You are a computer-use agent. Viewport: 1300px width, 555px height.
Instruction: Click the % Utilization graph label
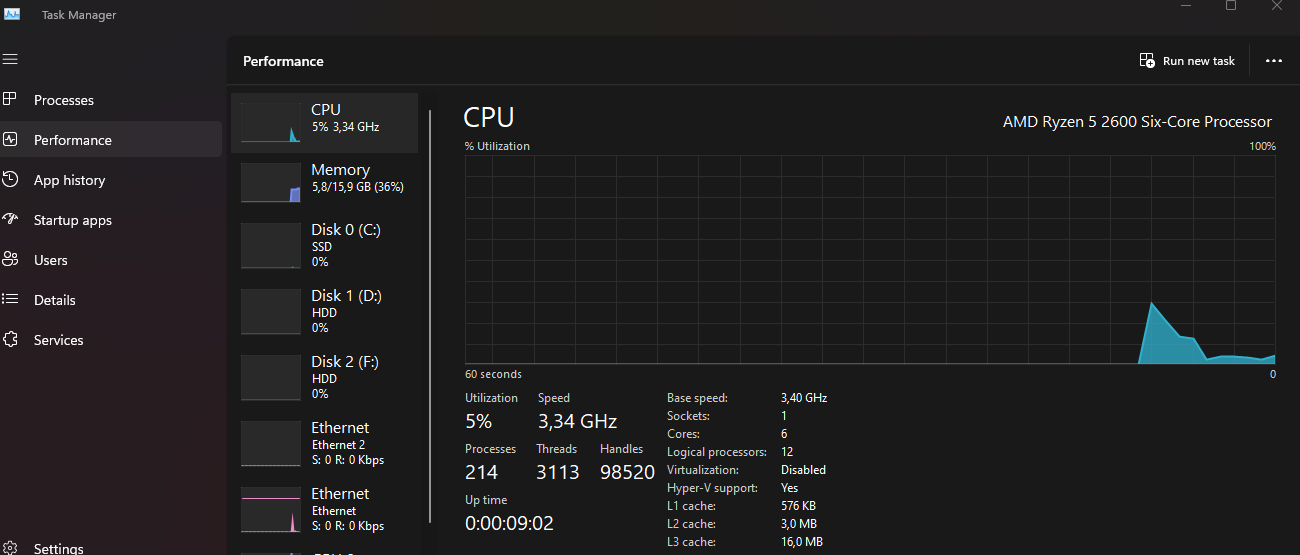pyautogui.click(x=497, y=146)
